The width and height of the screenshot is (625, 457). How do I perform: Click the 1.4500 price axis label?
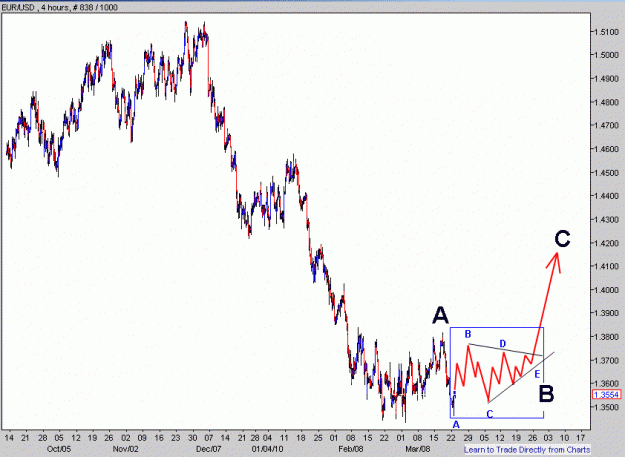click(607, 173)
